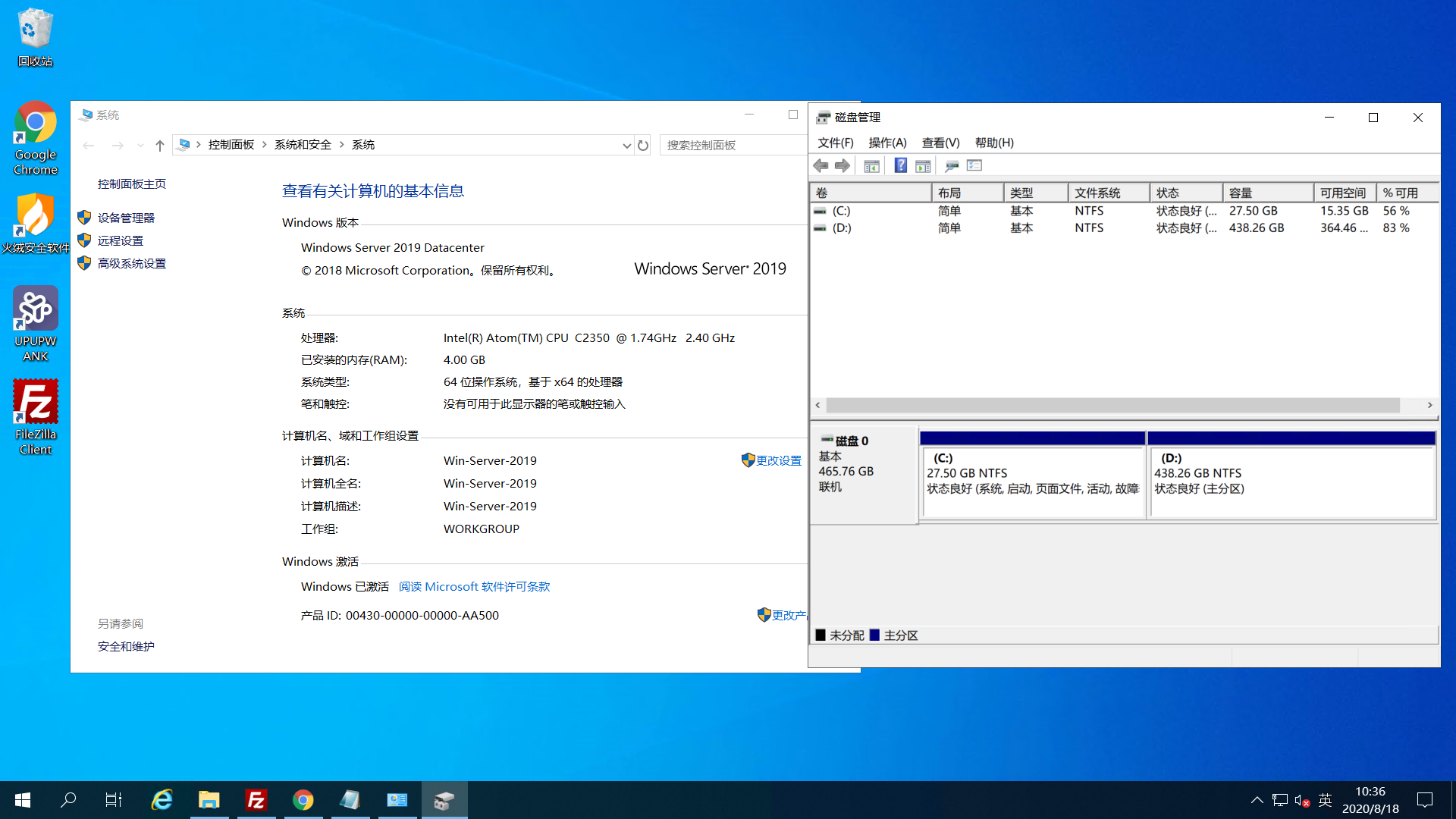1456x819 pixels.
Task: Sort by 文件系统 column header
Action: (1109, 193)
